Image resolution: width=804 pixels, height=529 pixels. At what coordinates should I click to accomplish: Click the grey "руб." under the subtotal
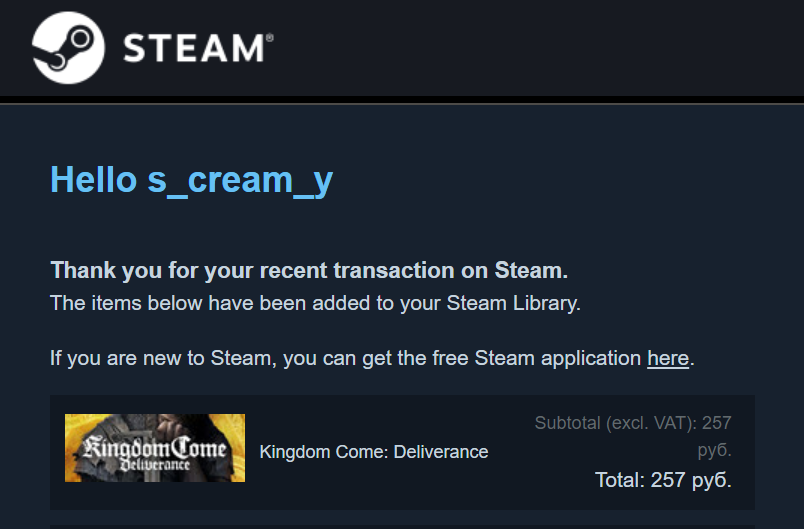714,450
